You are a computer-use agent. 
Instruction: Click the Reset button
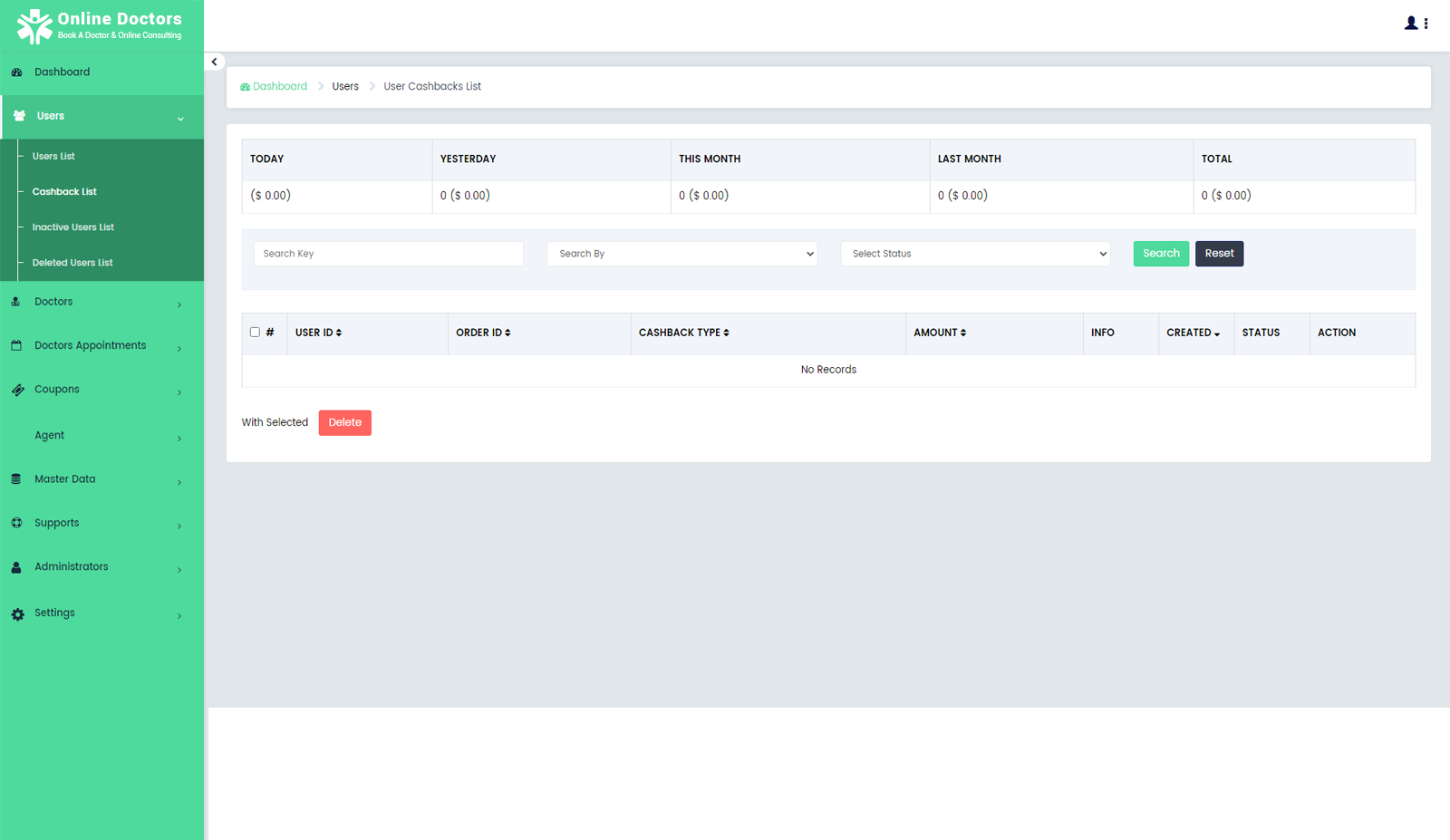(1219, 254)
